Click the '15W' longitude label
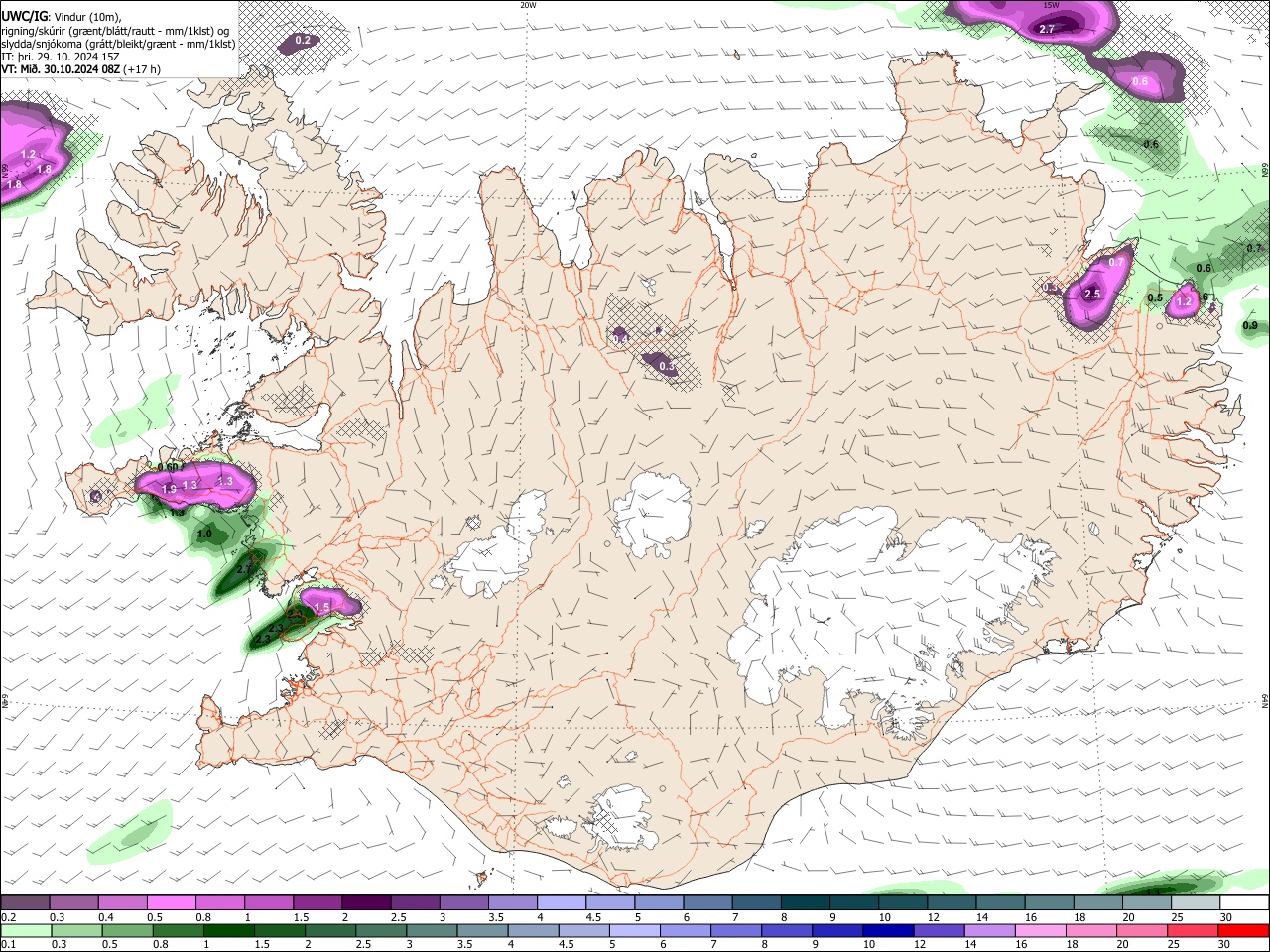Image resolution: width=1270 pixels, height=952 pixels. [x=1052, y=5]
